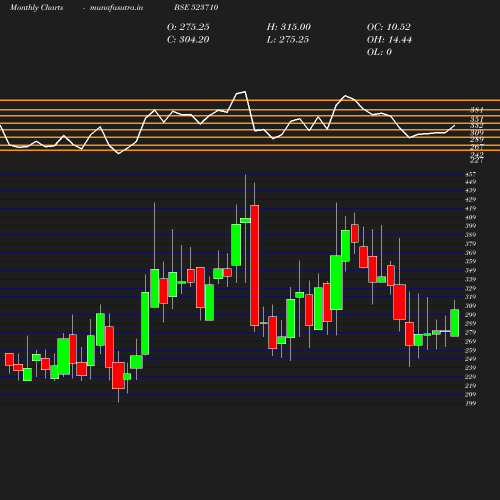
Task: Click the "389" price axis label
Action: 471,235
